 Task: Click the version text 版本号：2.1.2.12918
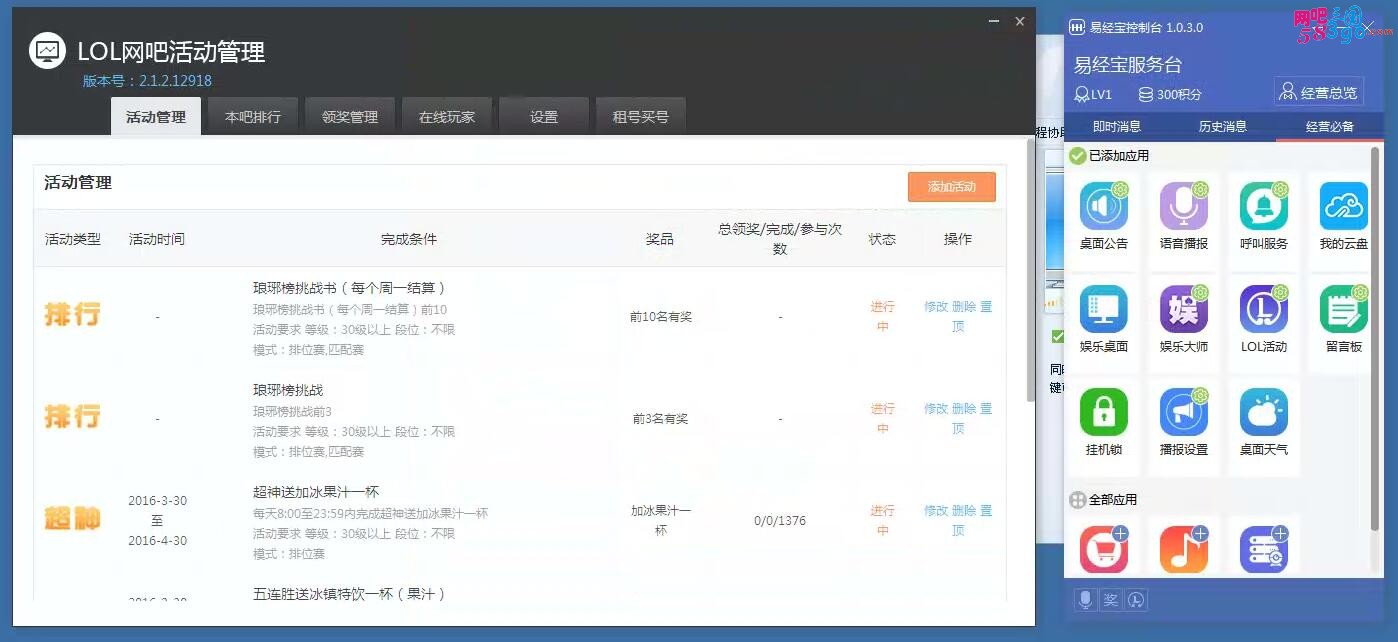click(x=147, y=81)
